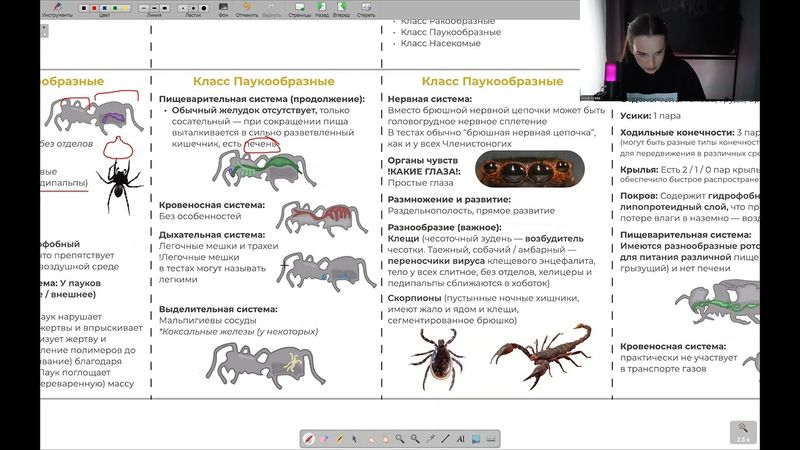Click the word 'Клещи' in the Разнообразие section

pyautogui.click(x=403, y=238)
